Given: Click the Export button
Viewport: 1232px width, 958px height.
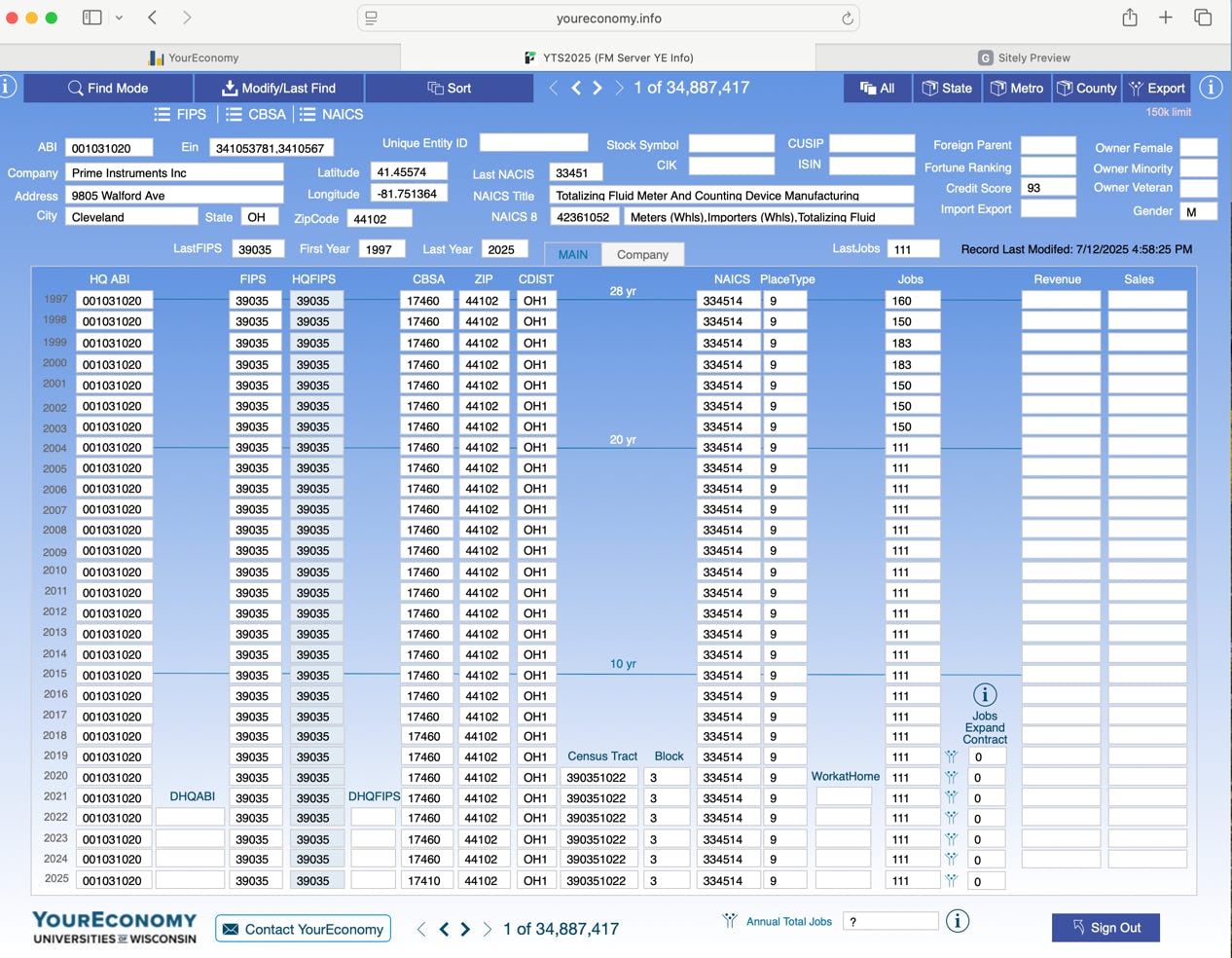Looking at the screenshot, I should point(1156,88).
